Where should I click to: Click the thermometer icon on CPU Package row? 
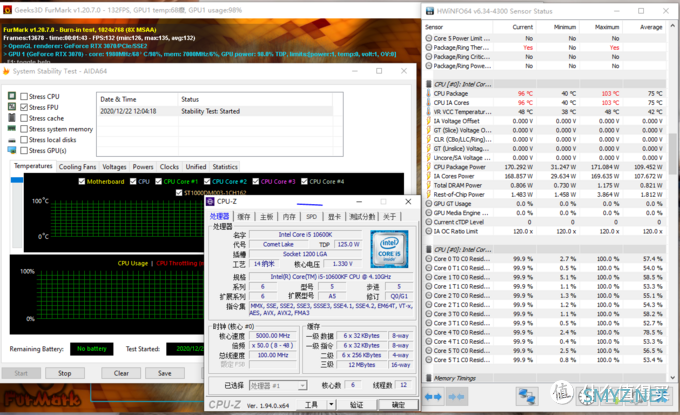(428, 93)
